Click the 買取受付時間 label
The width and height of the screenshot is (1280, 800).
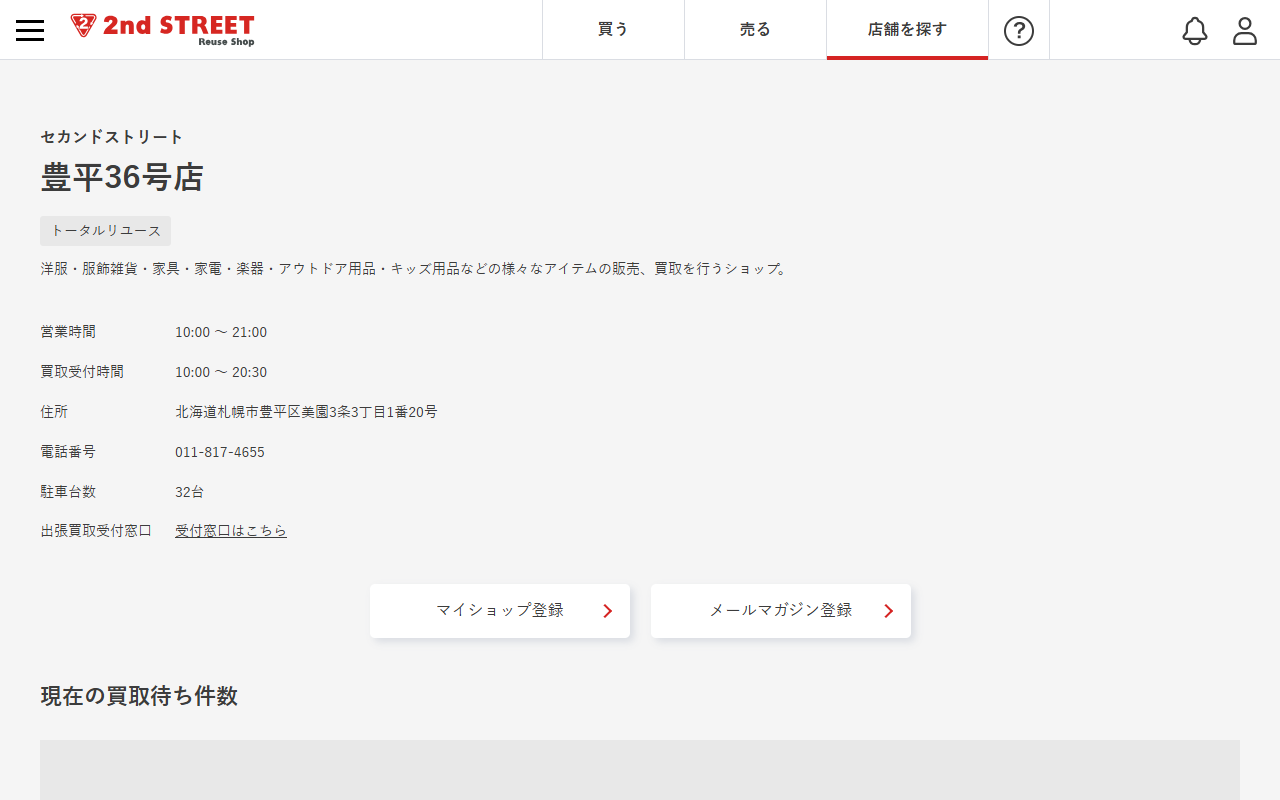pos(82,372)
